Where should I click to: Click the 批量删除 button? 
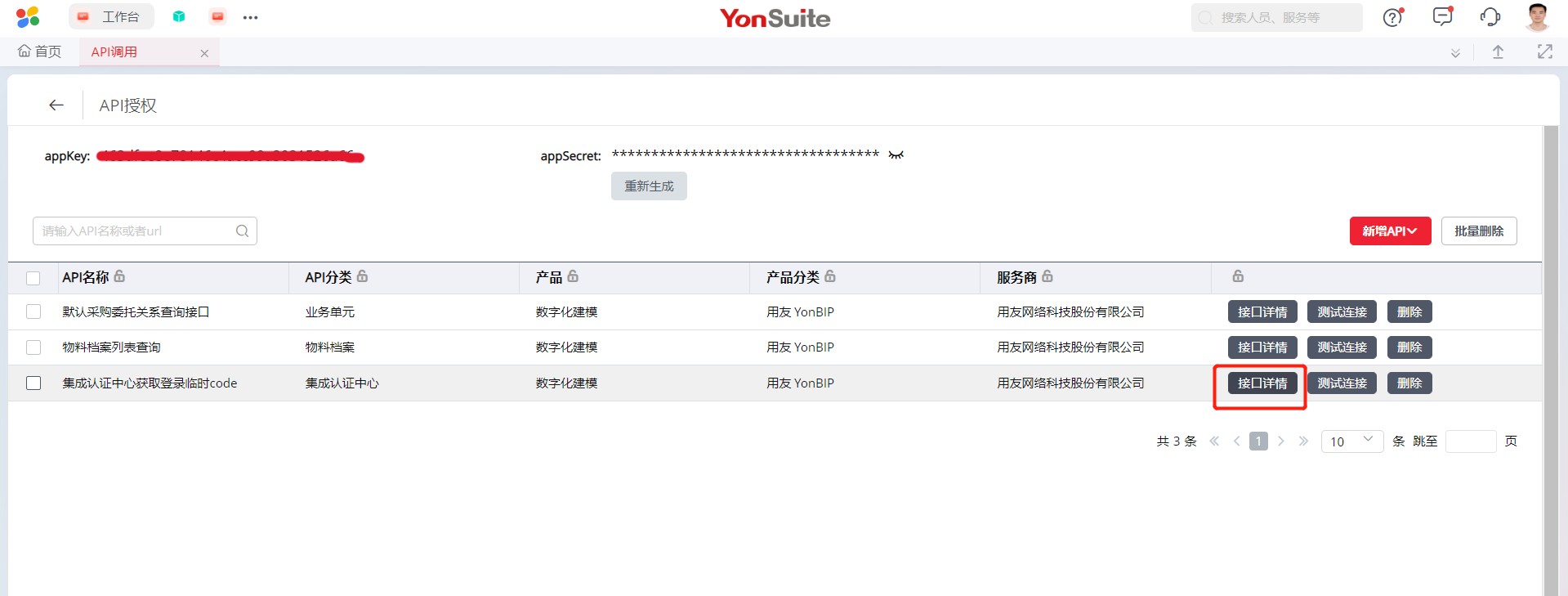(x=1479, y=231)
